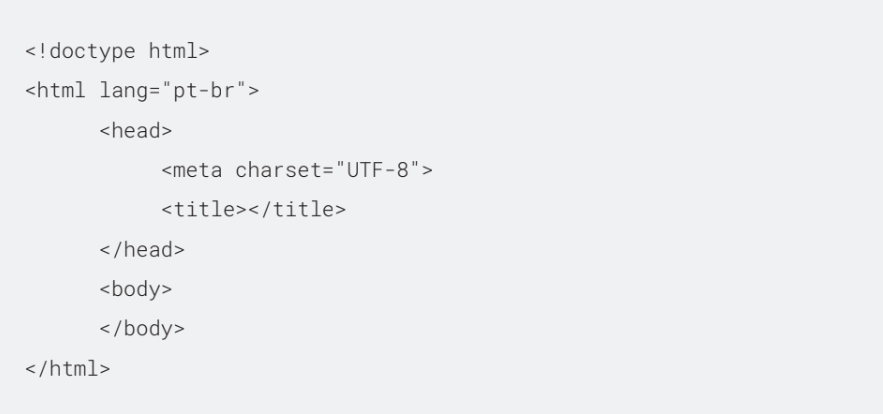Click the meta charset tag
Viewport: 883px width, 414px height.
(x=297, y=170)
